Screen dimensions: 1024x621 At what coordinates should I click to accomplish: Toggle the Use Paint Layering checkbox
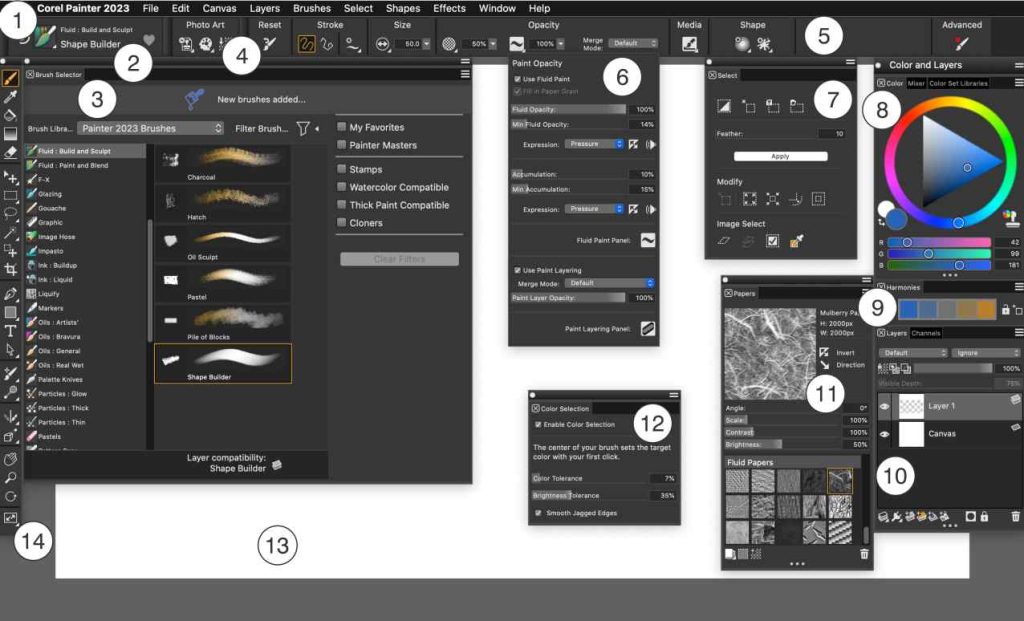517,270
